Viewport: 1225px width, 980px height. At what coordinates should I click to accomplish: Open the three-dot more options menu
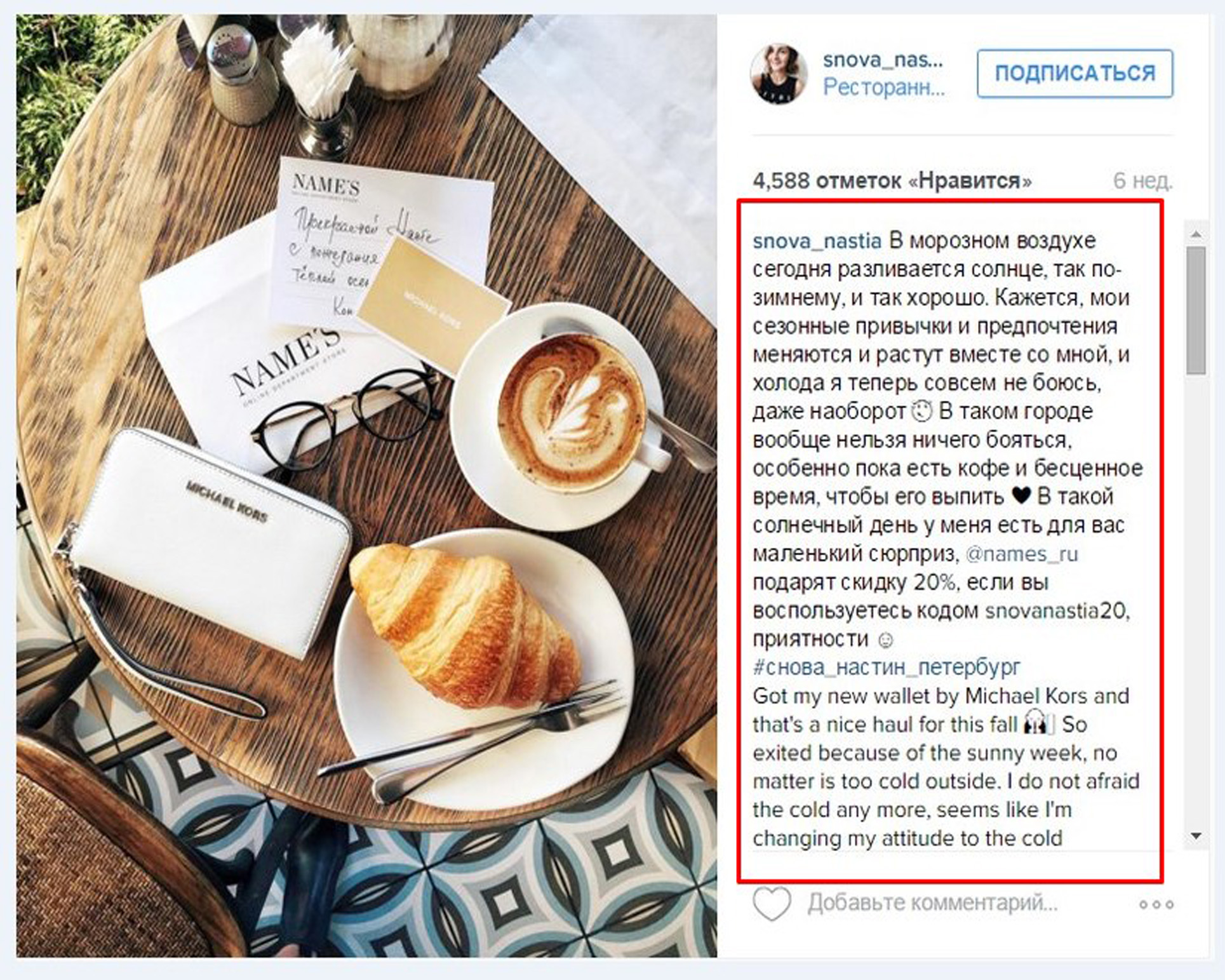[1156, 904]
